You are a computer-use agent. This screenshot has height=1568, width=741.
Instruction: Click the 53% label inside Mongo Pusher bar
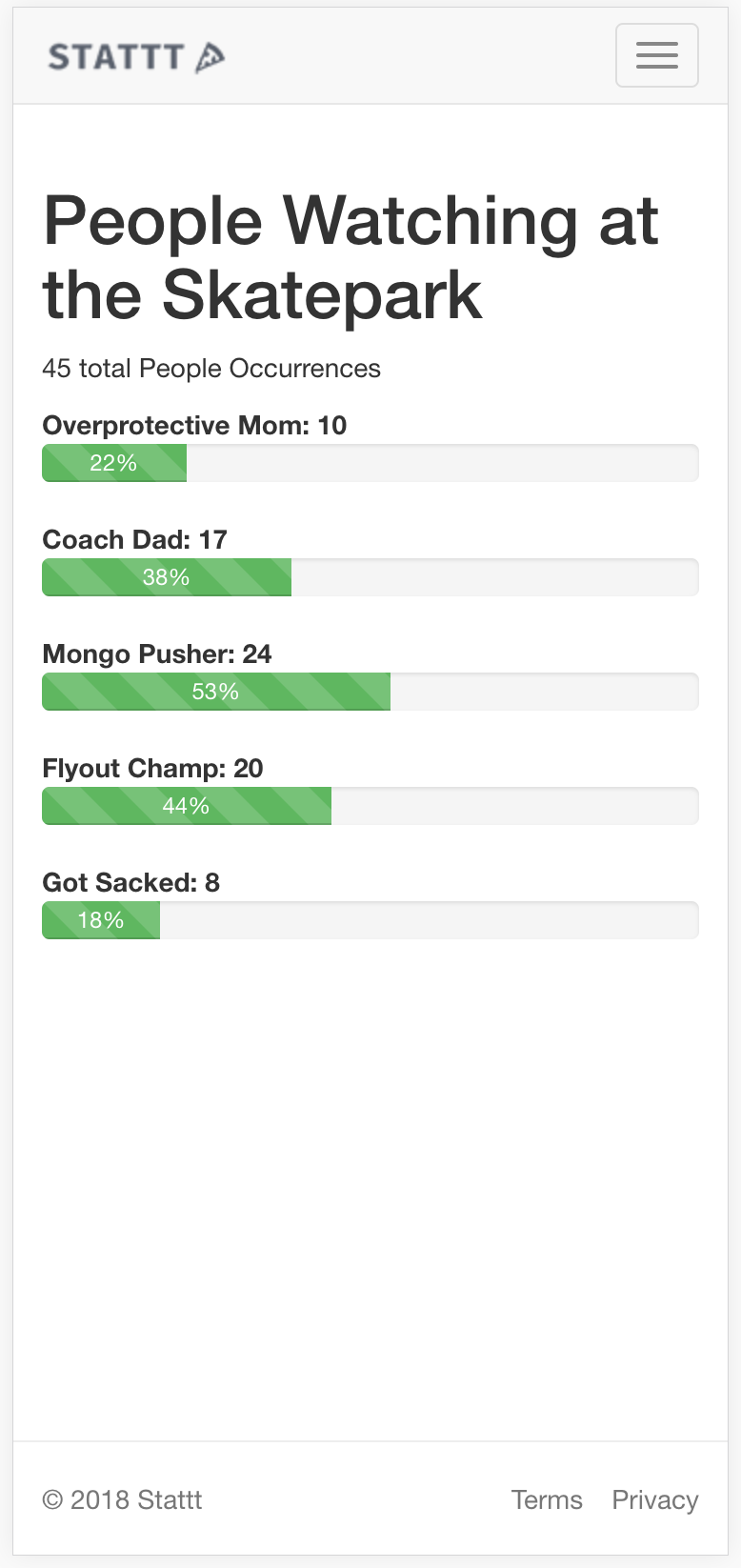pos(215,692)
